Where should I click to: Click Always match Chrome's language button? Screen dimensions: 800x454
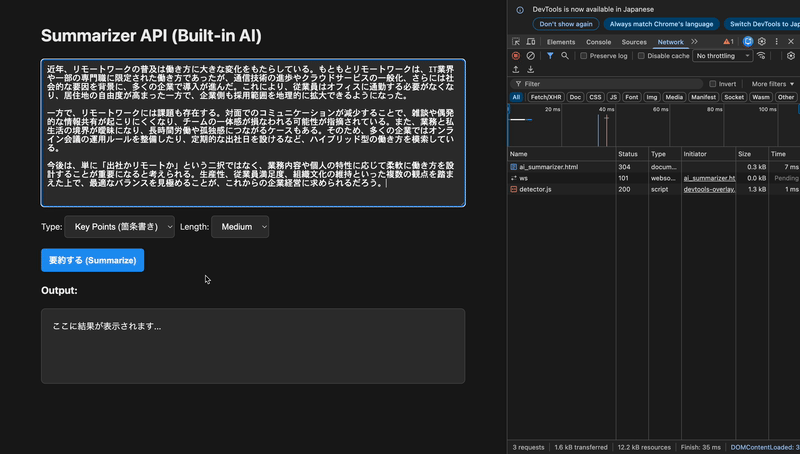click(x=661, y=24)
